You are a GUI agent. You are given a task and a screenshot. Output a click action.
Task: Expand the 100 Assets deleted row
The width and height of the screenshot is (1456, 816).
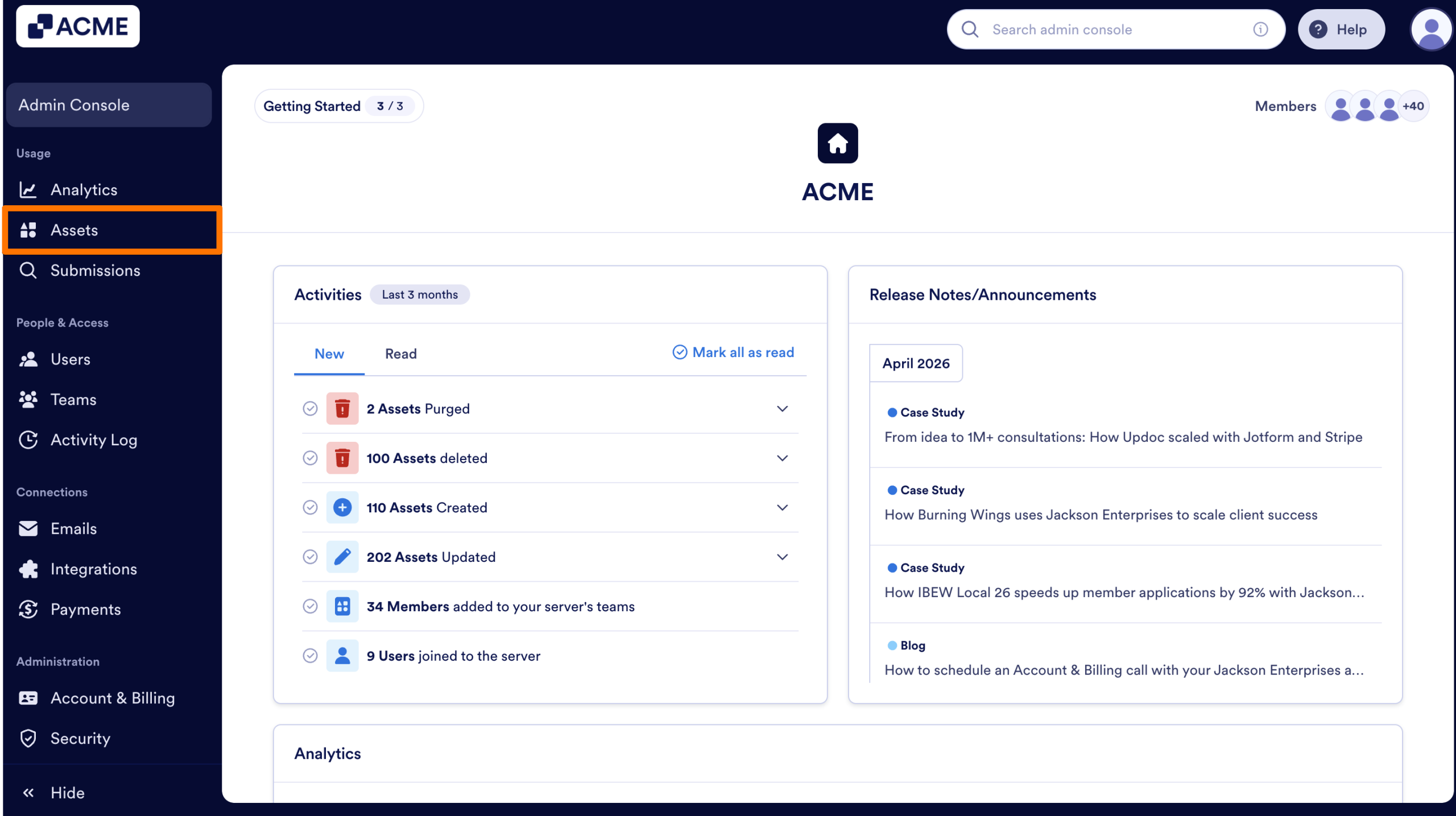783,458
